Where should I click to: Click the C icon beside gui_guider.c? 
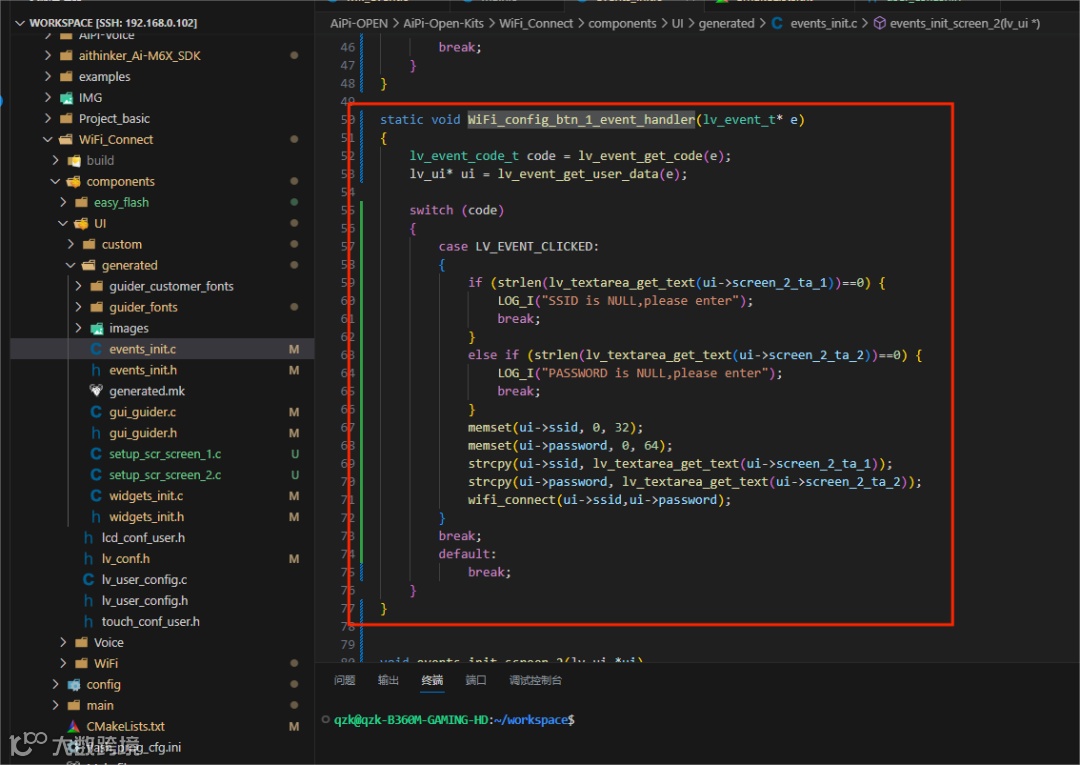point(96,412)
